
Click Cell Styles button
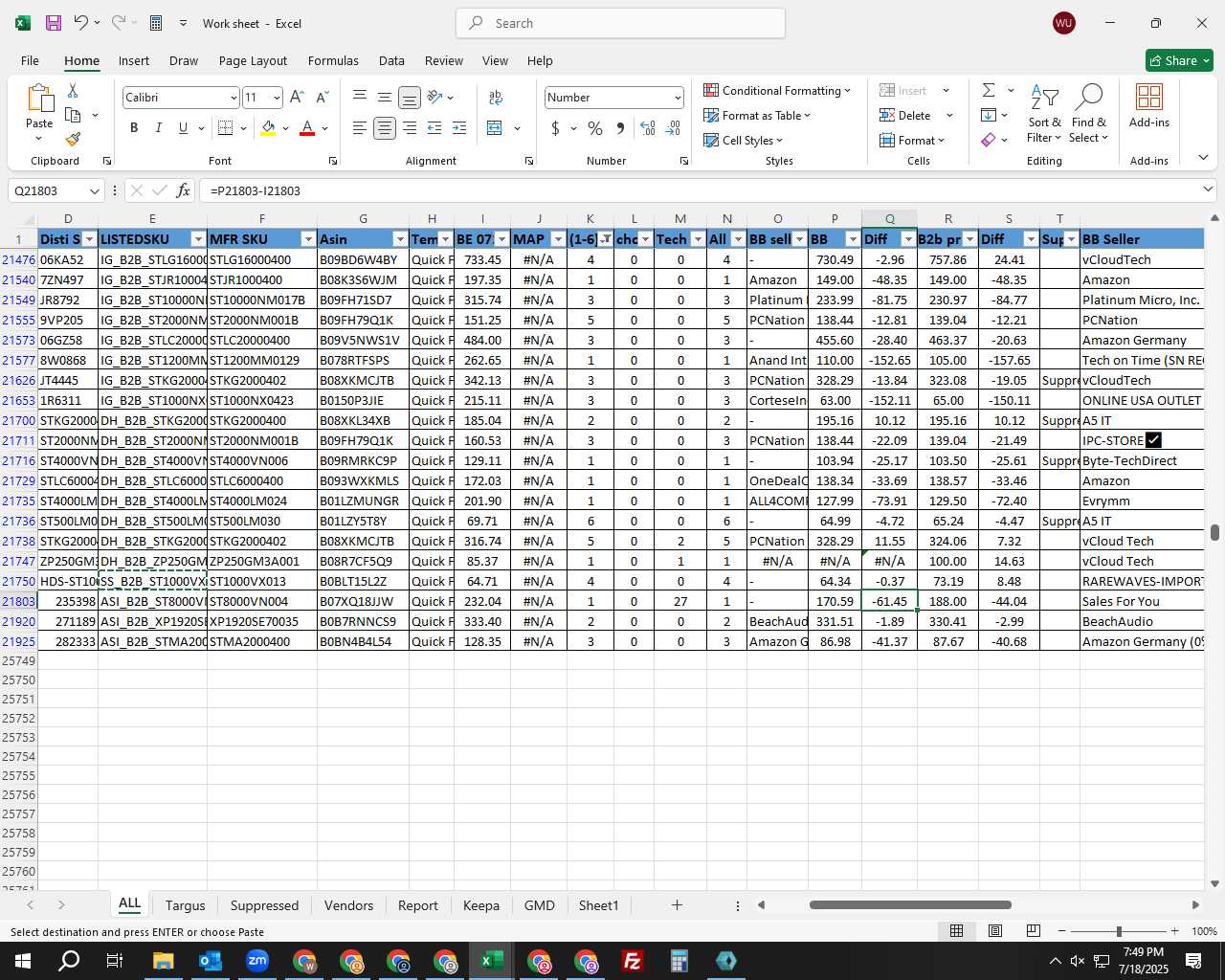point(744,140)
